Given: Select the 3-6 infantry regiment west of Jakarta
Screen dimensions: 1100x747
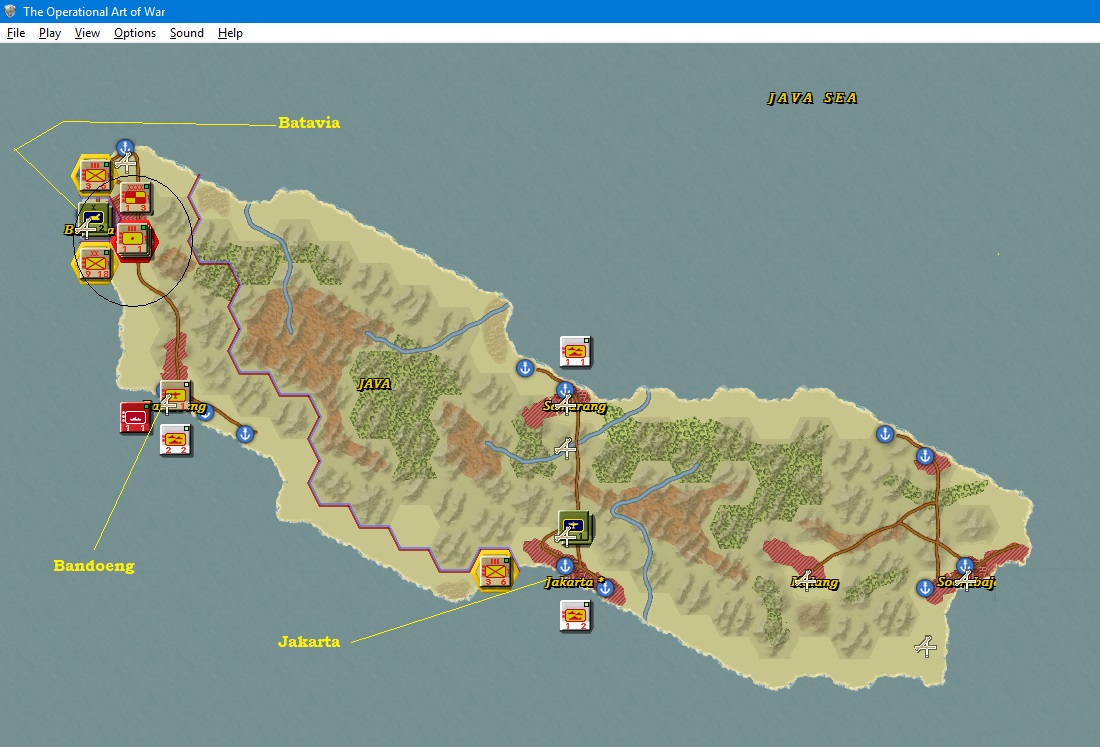Looking at the screenshot, I should point(495,571).
